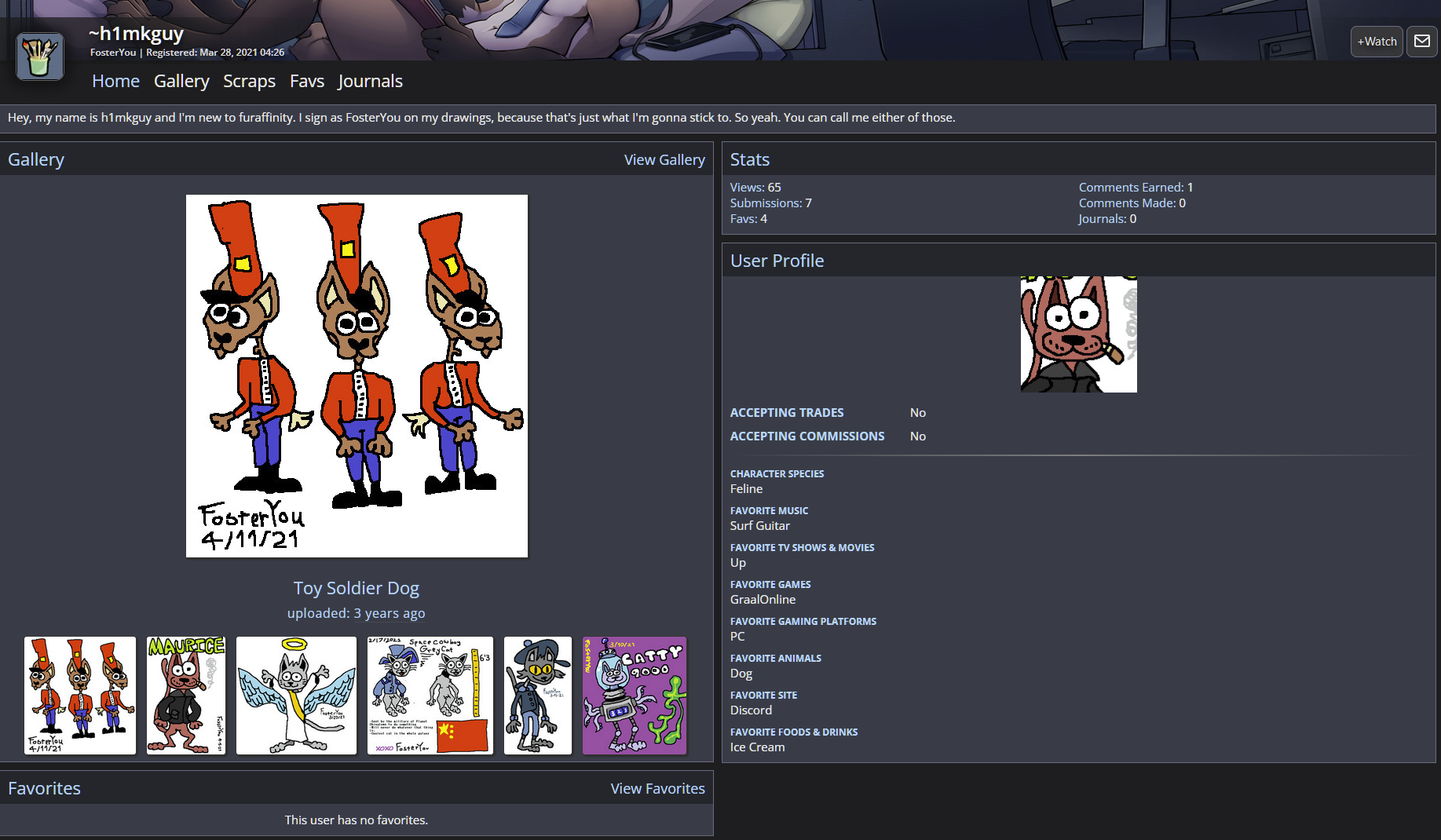This screenshot has height=840, width=1441.
Task: Open the Home tab
Action: tap(115, 81)
